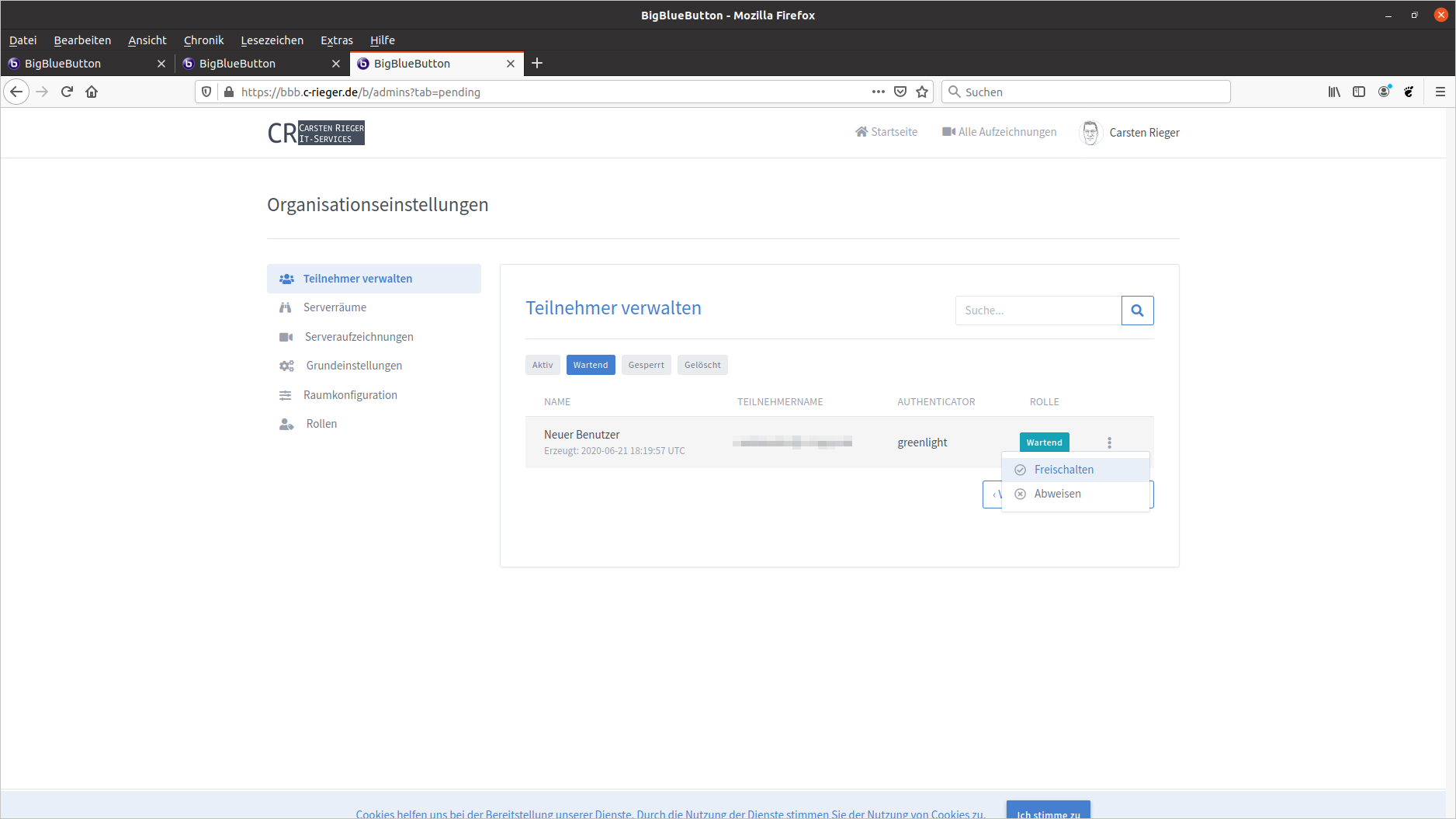This screenshot has width=1456, height=819.
Task: Click the Wartend role badge of Neuer Benutzer
Action: point(1044,442)
